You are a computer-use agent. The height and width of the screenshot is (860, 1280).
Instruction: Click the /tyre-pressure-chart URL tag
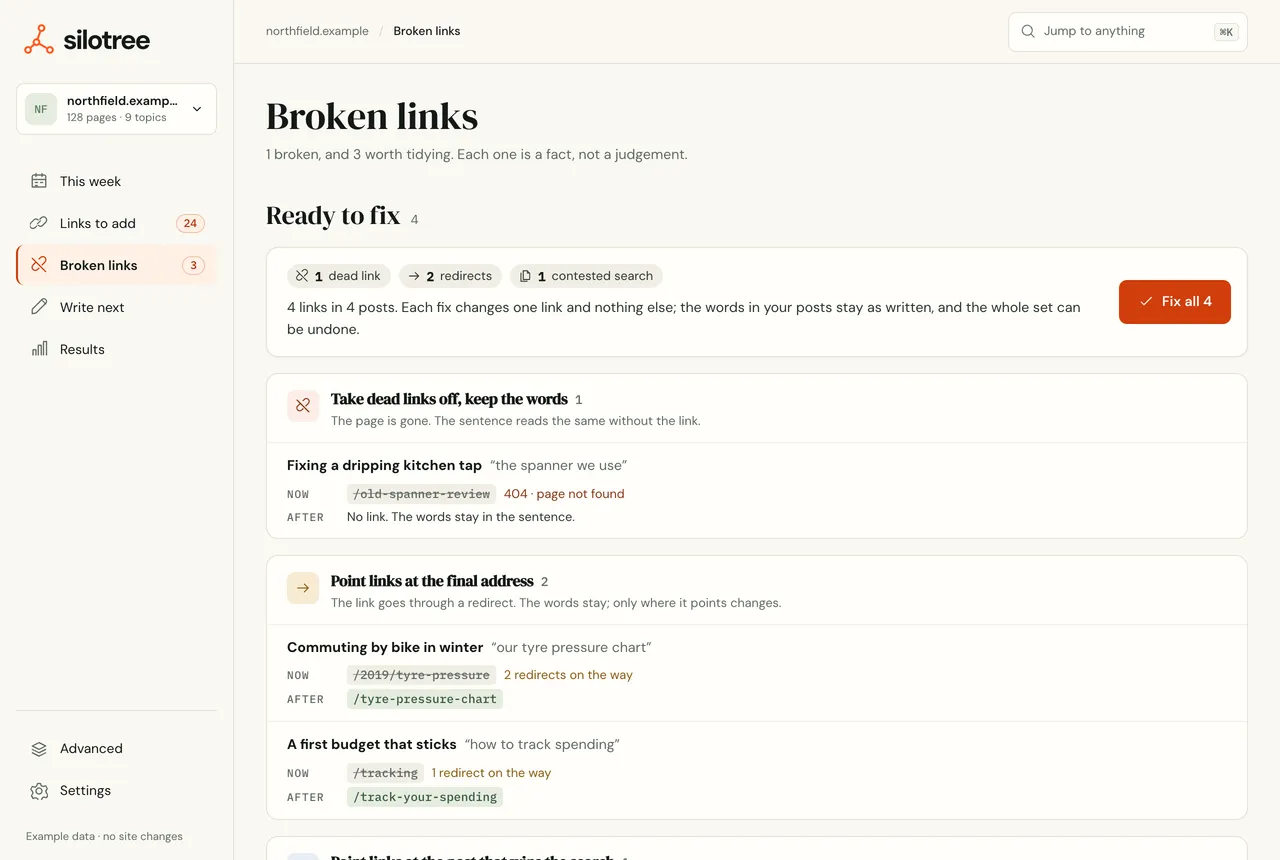(425, 699)
